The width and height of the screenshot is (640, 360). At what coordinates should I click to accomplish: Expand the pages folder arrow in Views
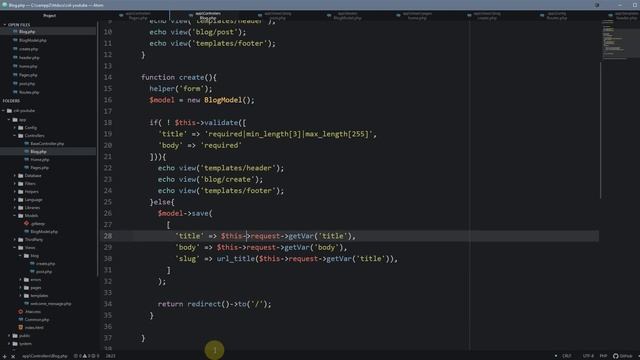pyautogui.click(x=20, y=288)
